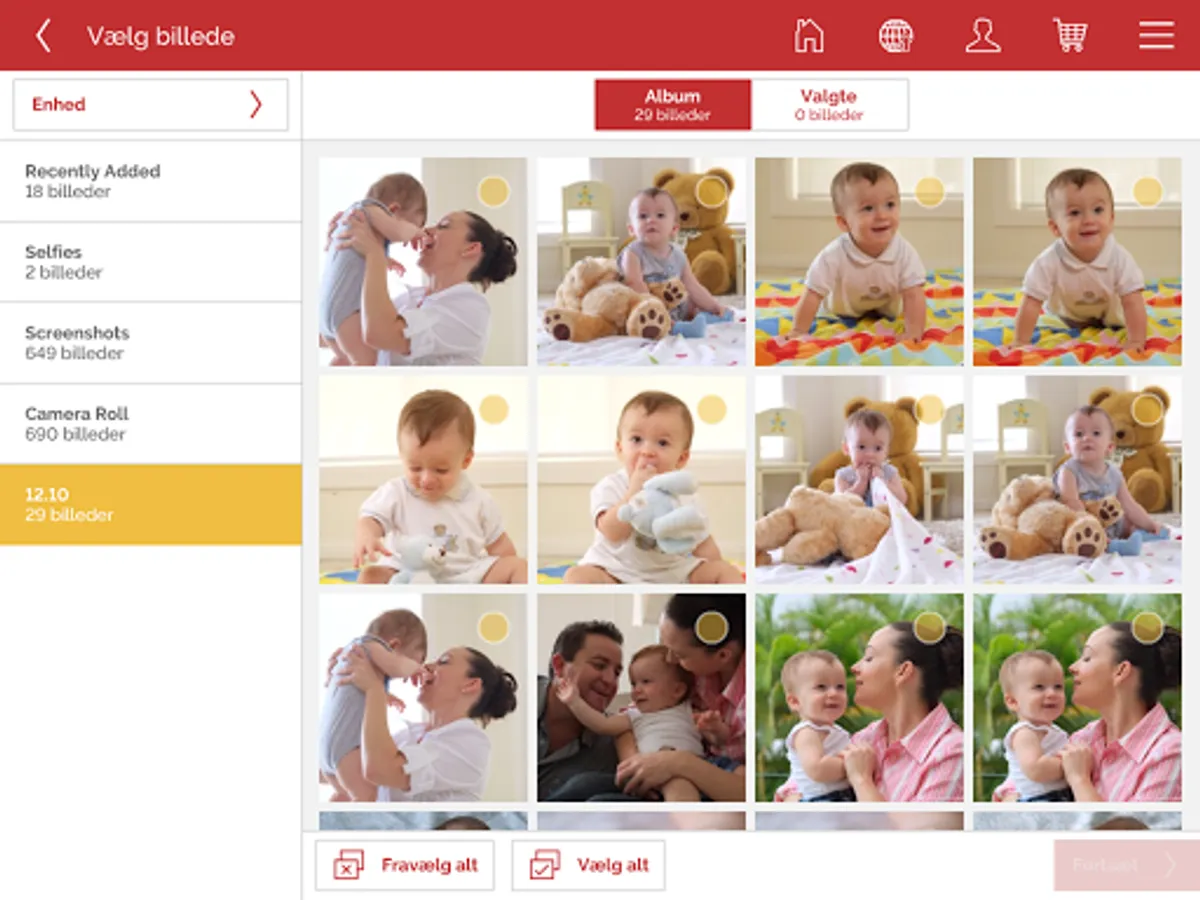
Task: Open third-row third photo of mother and baby outdoors
Action: pos(859,698)
